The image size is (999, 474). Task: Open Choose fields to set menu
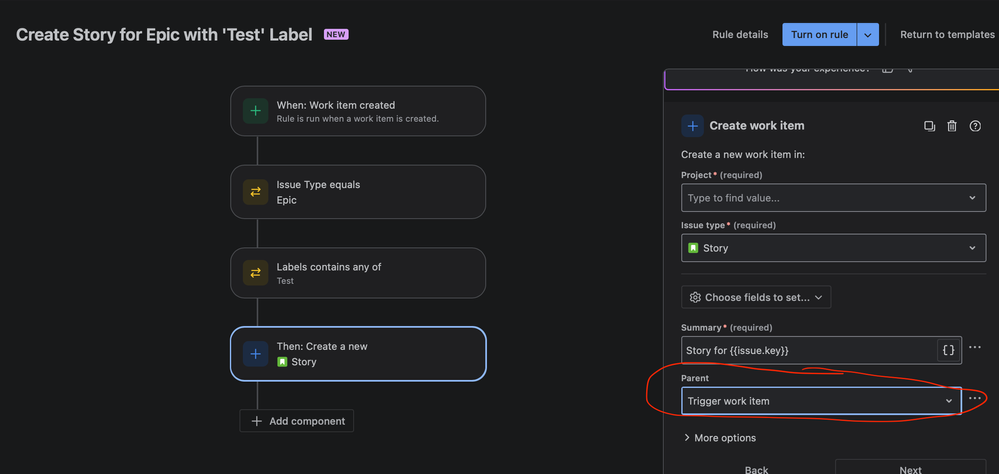click(x=756, y=298)
